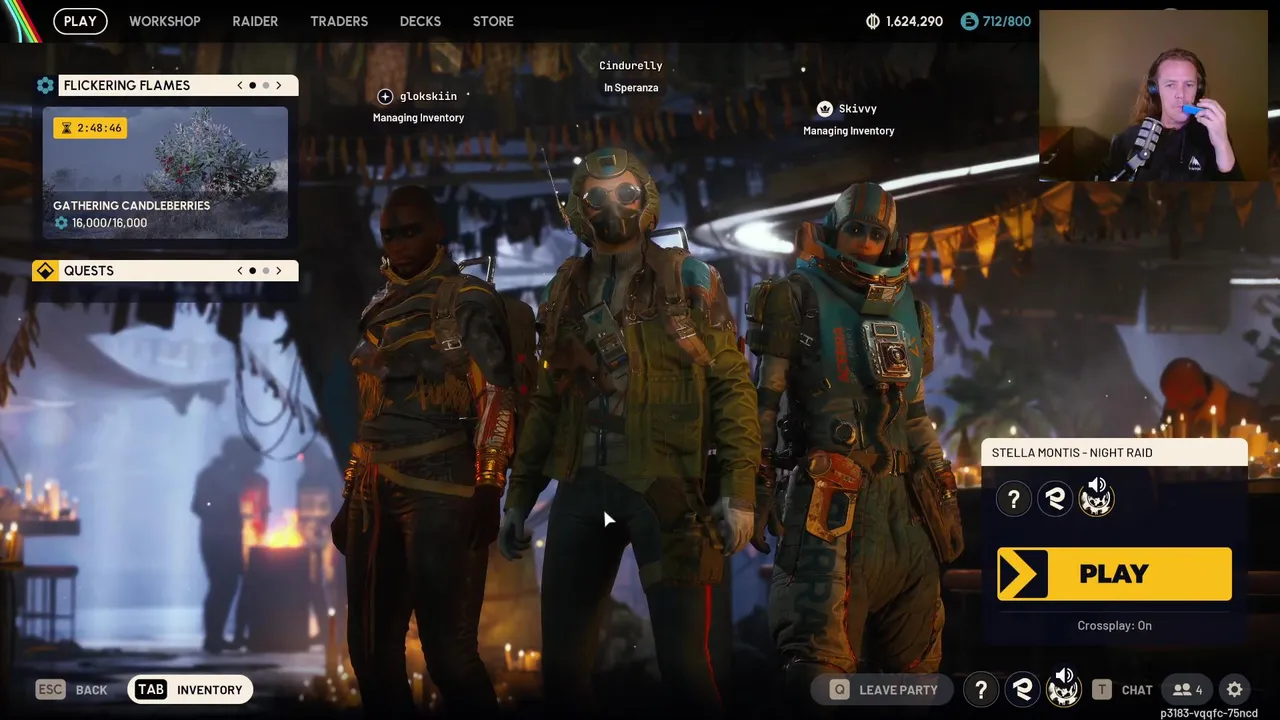Click the plus icon next to glokskiin

[385, 96]
